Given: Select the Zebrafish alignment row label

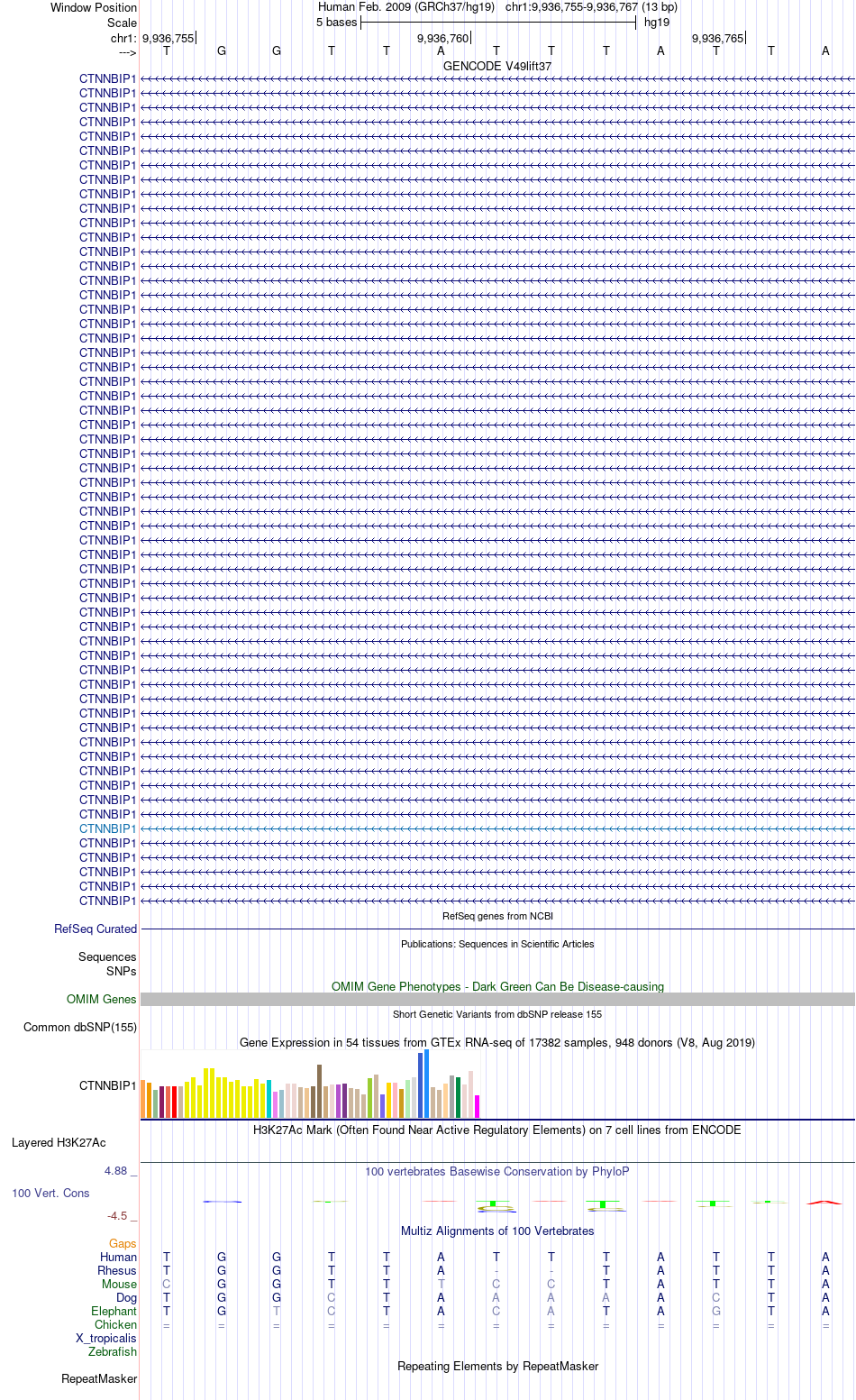Looking at the screenshot, I should (x=113, y=1351).
